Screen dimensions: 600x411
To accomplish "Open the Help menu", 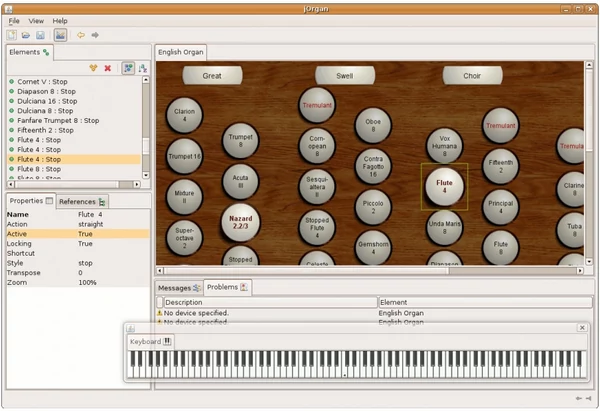I will pyautogui.click(x=60, y=21).
